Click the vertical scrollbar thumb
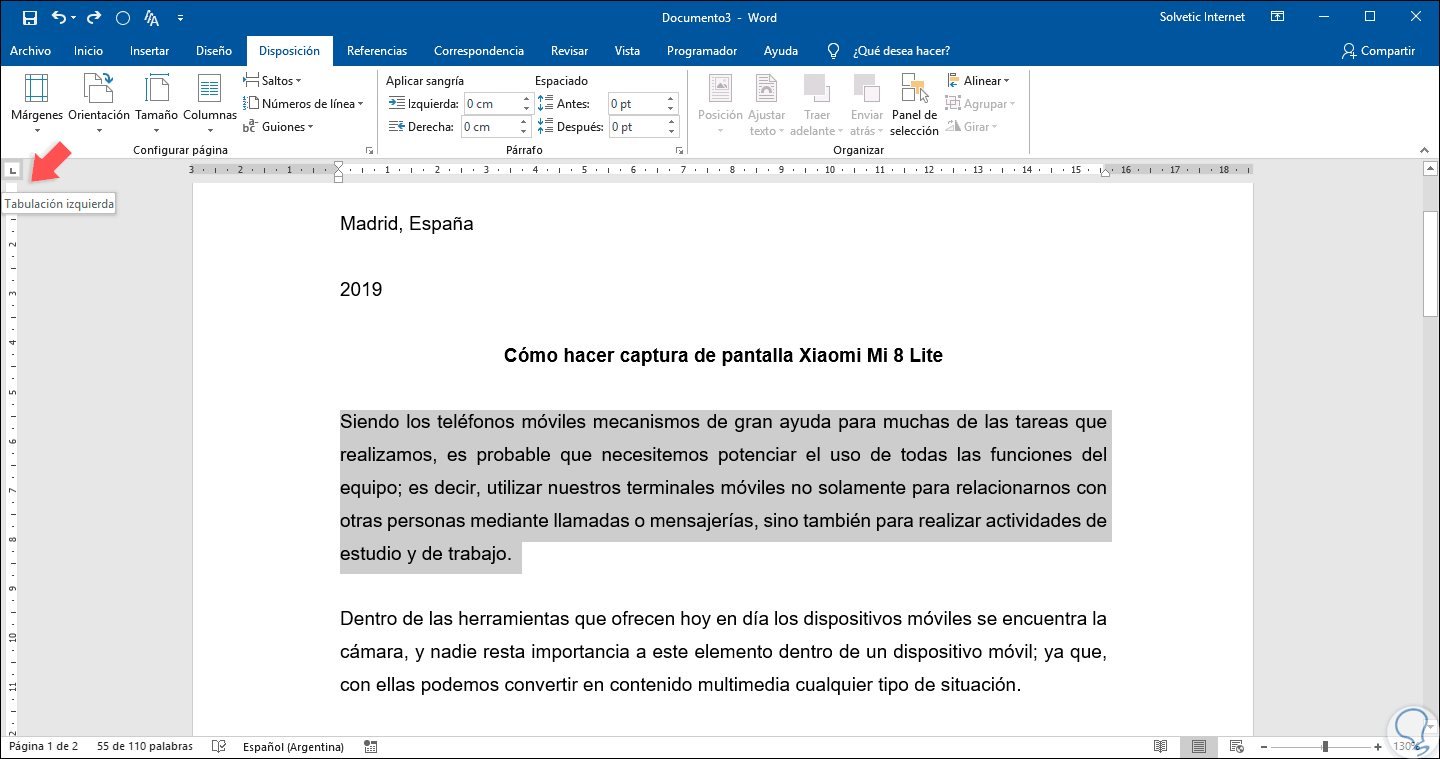Screen dimensions: 1440x759 click(1430, 264)
